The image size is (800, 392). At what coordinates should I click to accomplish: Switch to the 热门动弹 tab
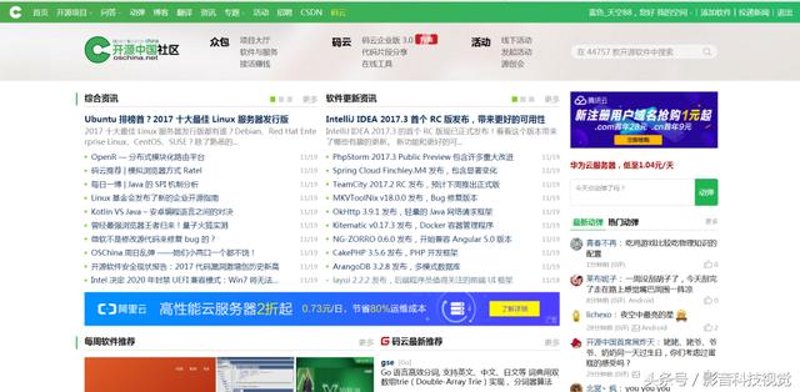point(623,222)
